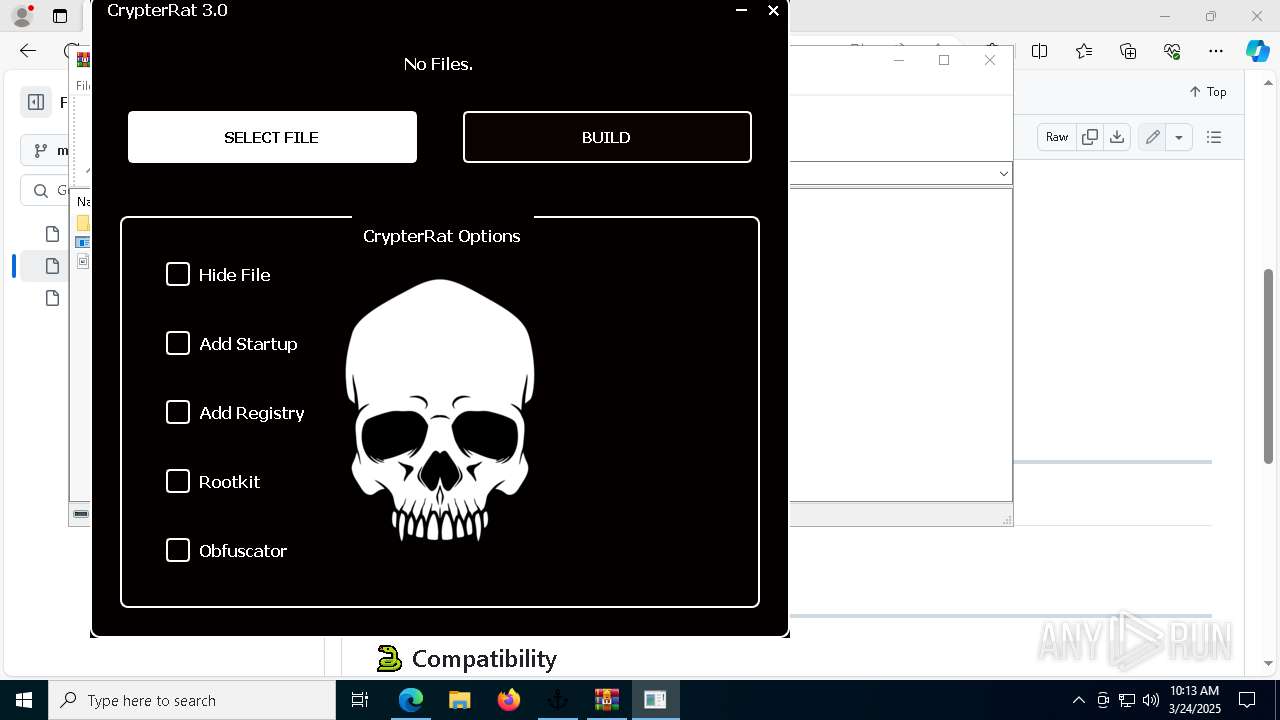Select the third file in GitHub tree
This screenshot has height=720, width=1280.
53,298
